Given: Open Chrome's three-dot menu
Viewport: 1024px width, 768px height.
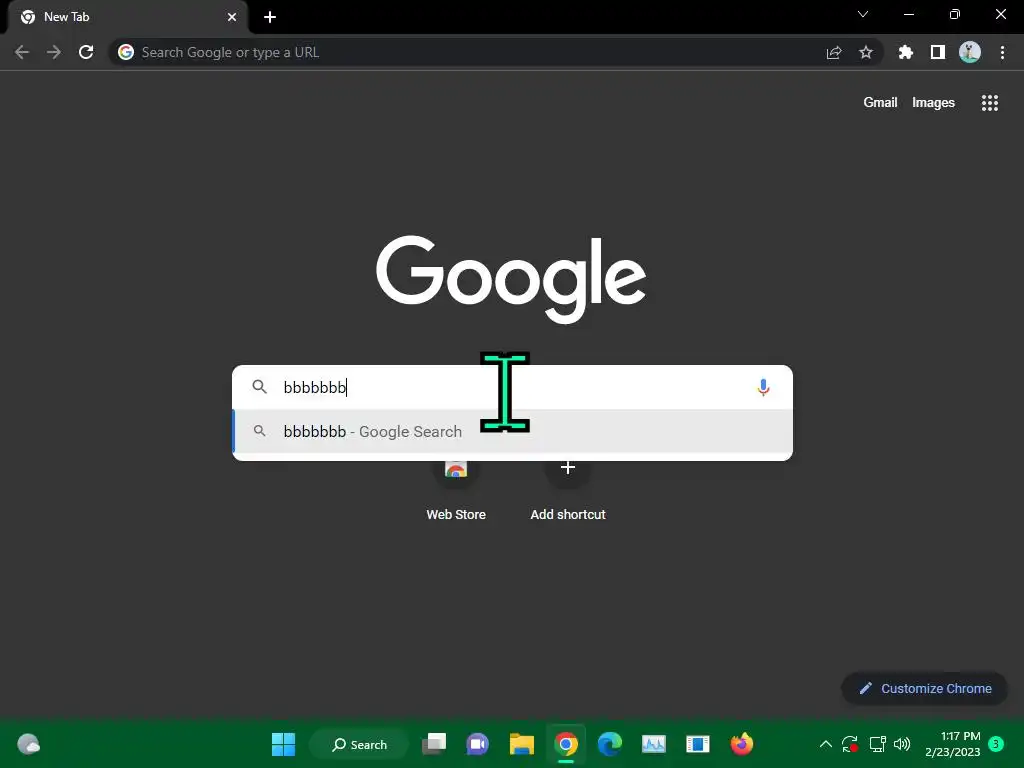Looking at the screenshot, I should pos(1002,52).
